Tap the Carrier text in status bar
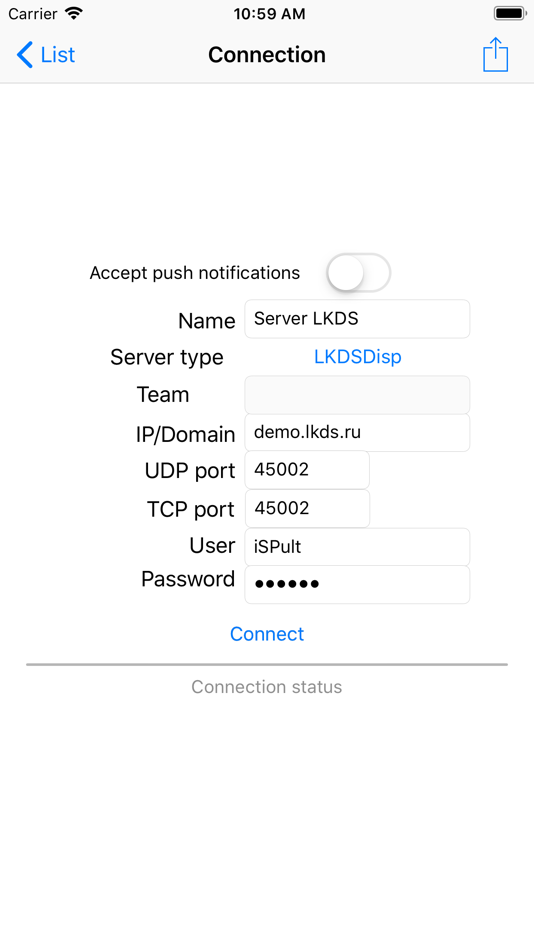This screenshot has width=534, height=950. 33,13
